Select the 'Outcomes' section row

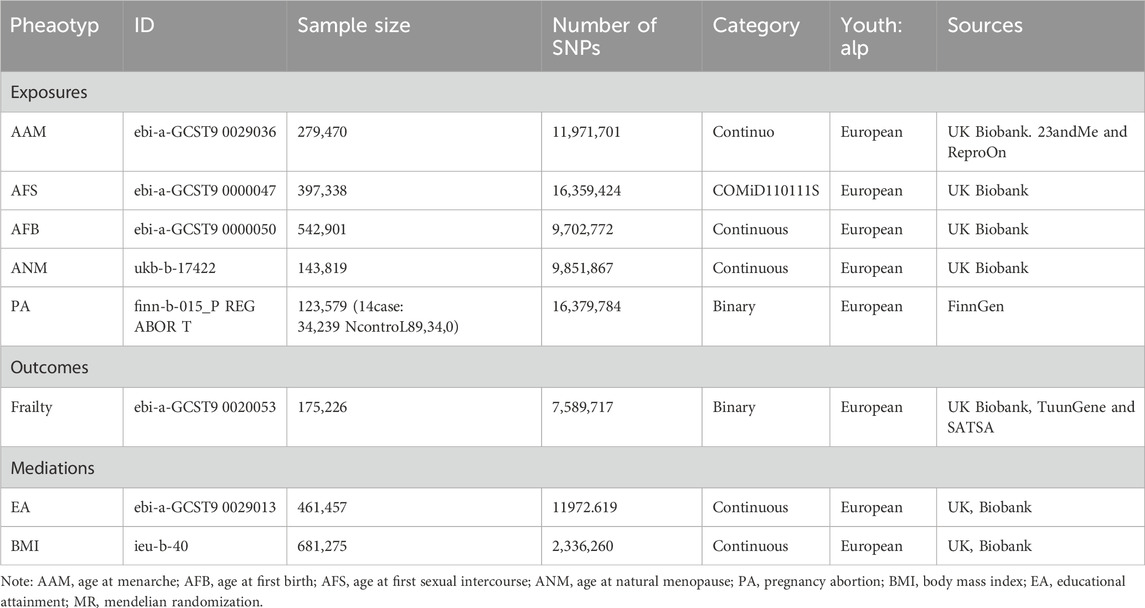click(x=572, y=367)
